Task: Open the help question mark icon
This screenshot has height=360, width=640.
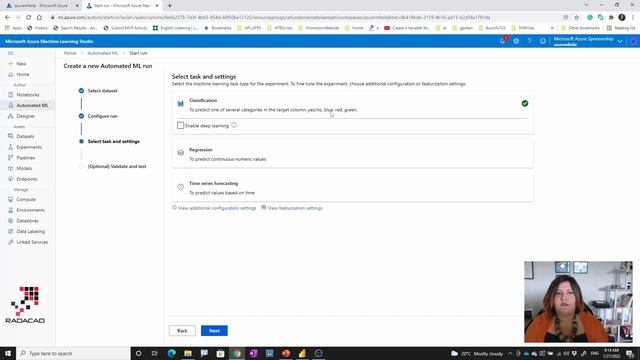Action: [529, 41]
